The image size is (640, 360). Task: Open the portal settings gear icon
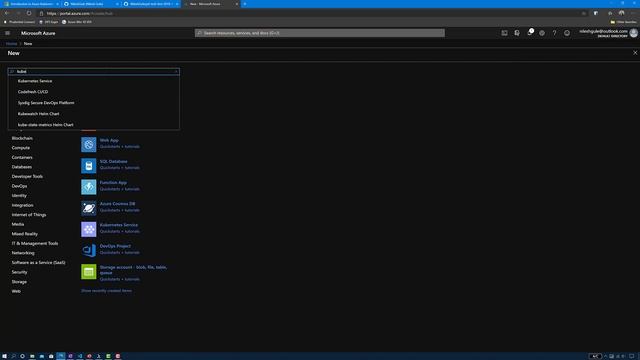pyautogui.click(x=542, y=33)
